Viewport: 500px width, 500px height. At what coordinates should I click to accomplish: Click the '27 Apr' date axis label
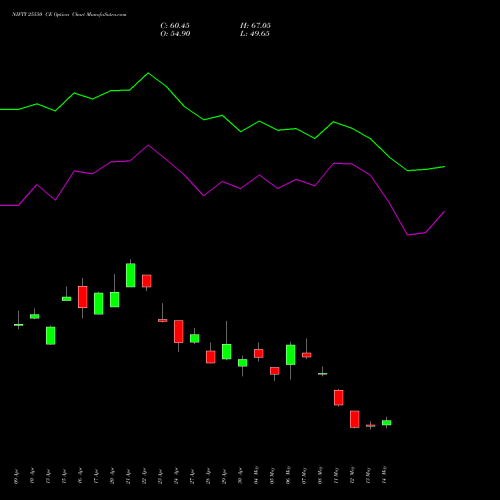pos(192,477)
